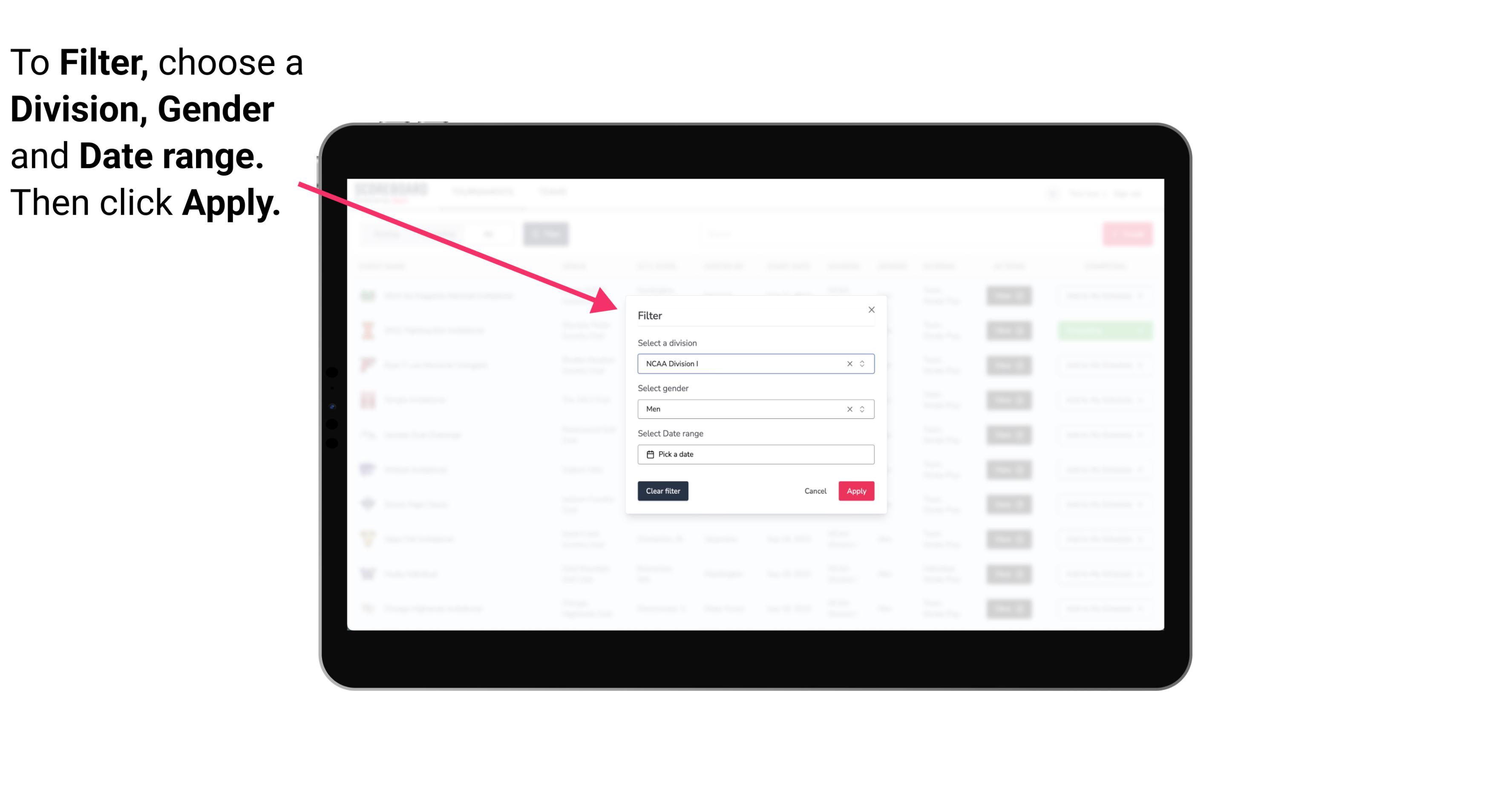Click the Cancel button to dismiss dialog
Screen dimensions: 1509x812
[815, 491]
